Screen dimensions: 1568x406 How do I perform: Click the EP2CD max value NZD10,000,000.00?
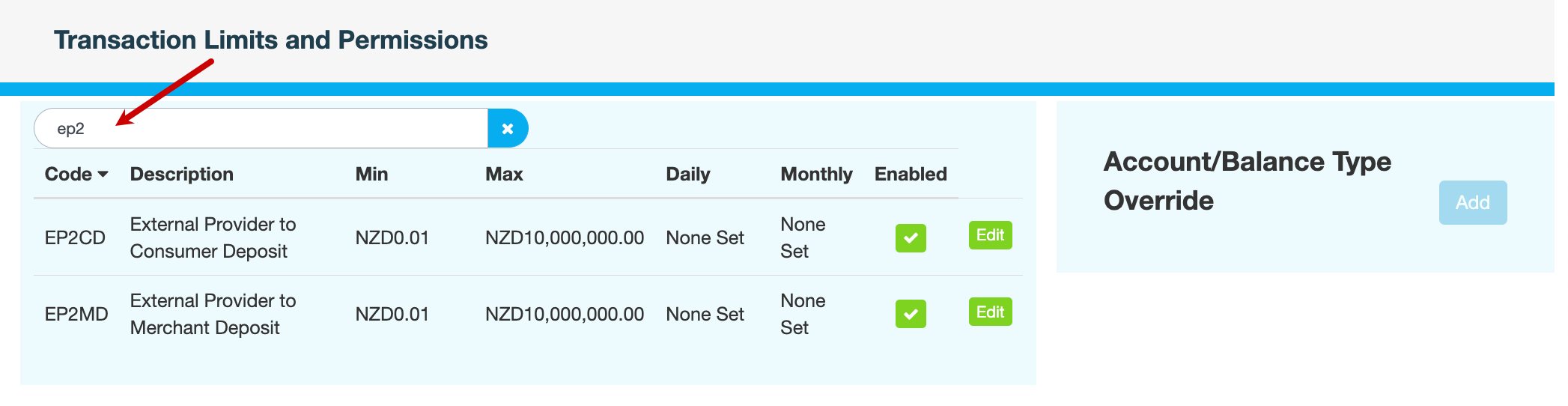[x=565, y=238]
